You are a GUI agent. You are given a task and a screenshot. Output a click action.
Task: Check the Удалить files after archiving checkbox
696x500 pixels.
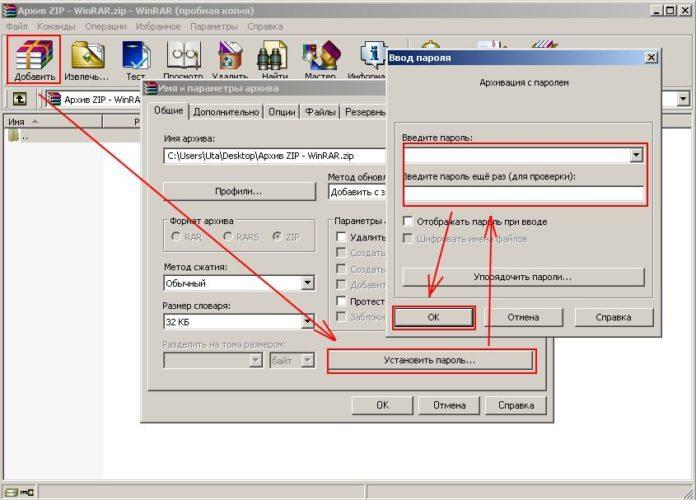click(341, 237)
